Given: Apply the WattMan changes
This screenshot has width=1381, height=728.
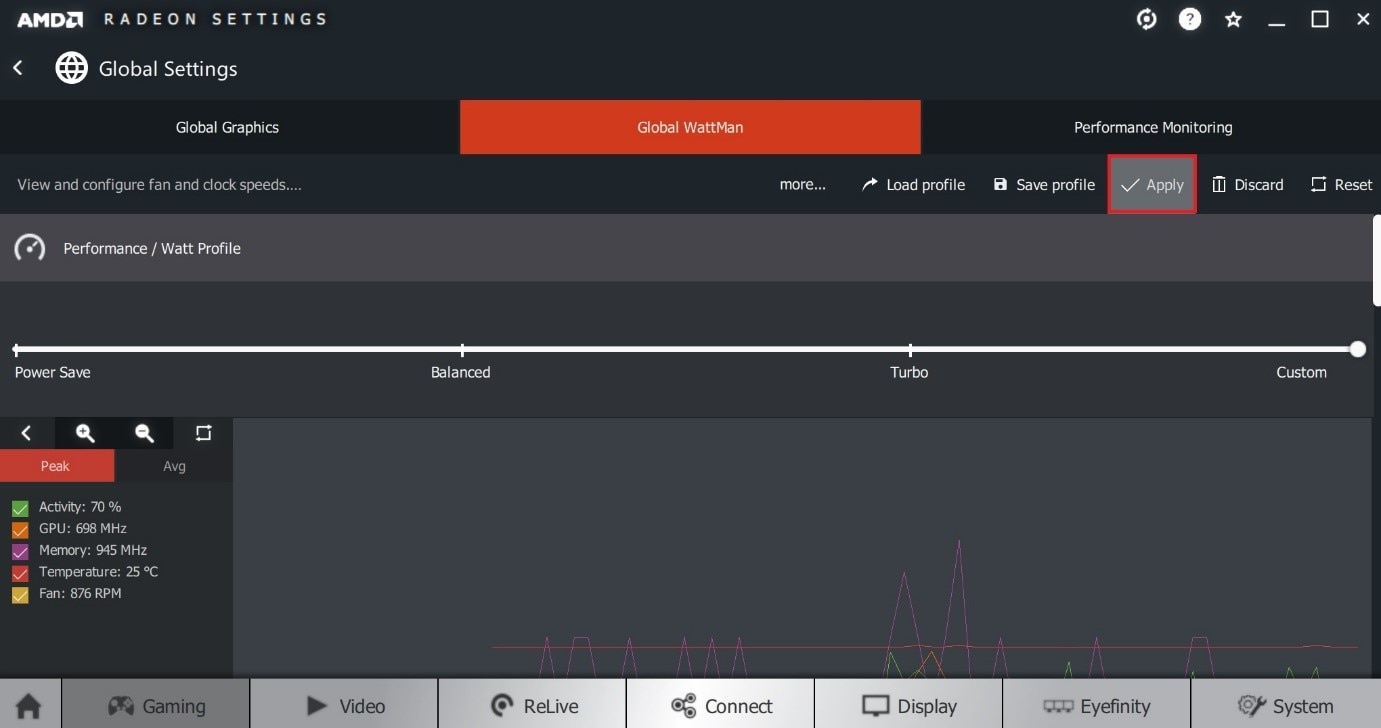Looking at the screenshot, I should (1152, 184).
